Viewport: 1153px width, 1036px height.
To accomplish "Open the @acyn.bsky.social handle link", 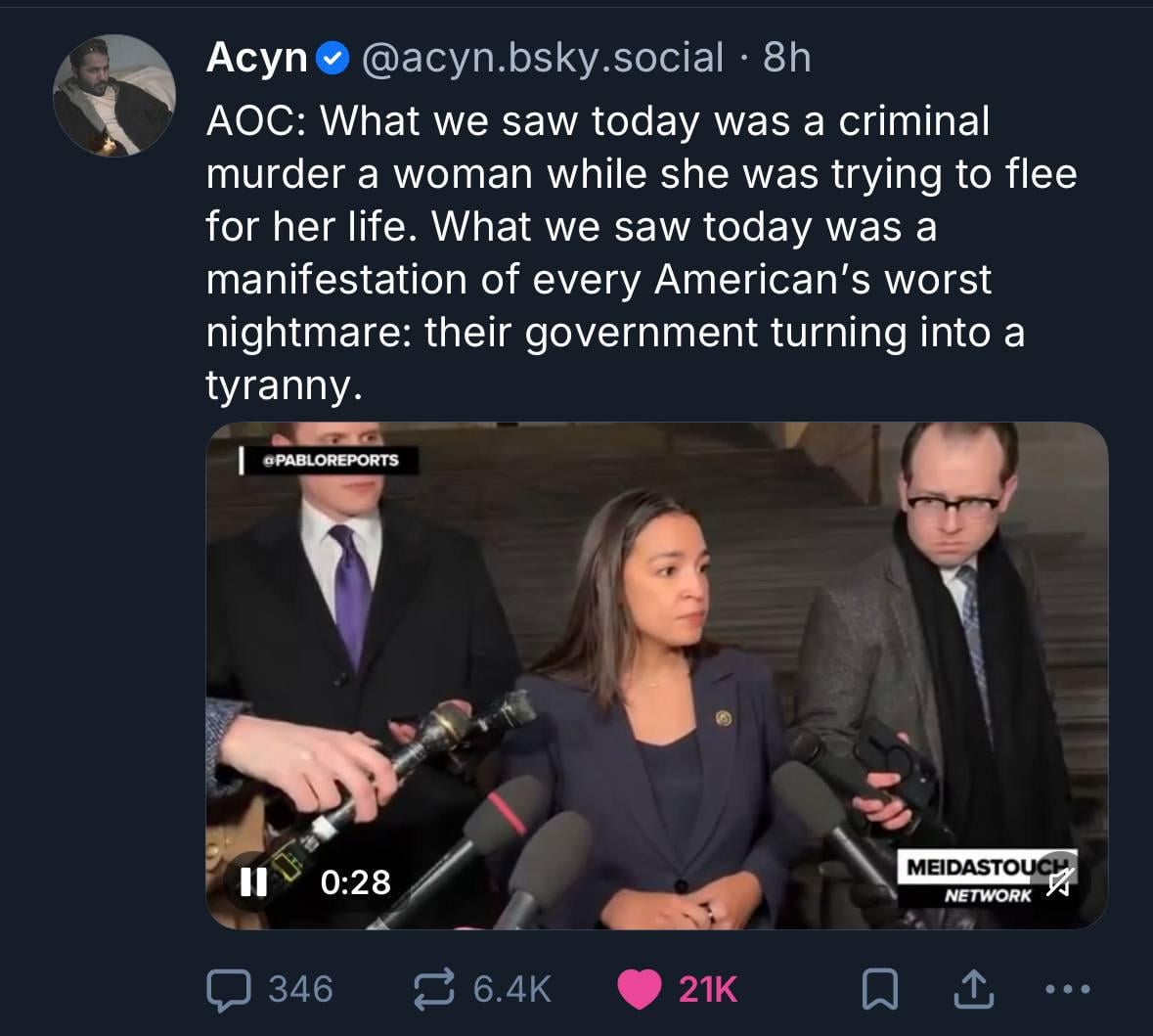I will (x=543, y=58).
